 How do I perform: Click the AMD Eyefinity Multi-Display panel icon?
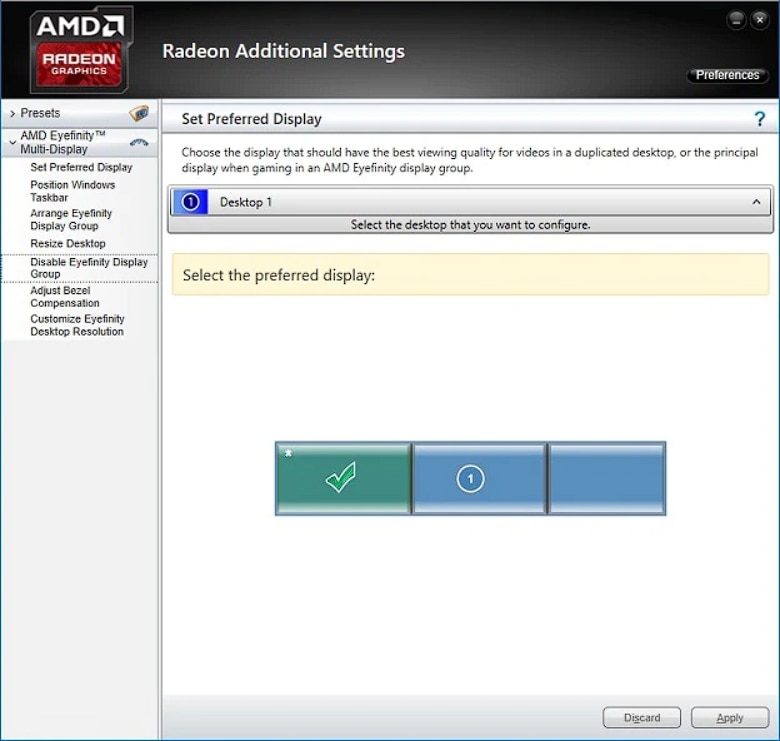click(139, 143)
